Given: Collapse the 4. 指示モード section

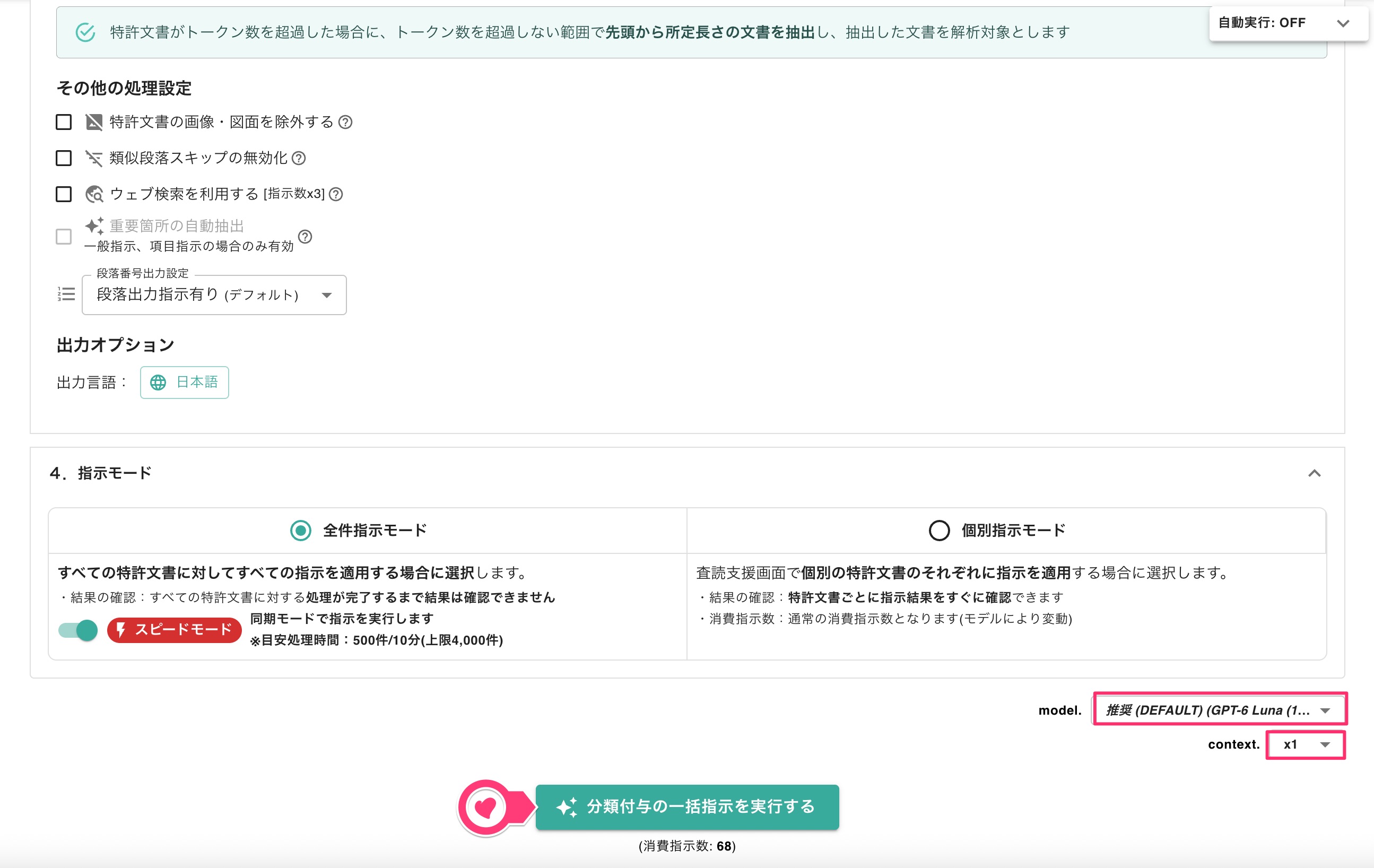Looking at the screenshot, I should click(x=1314, y=473).
